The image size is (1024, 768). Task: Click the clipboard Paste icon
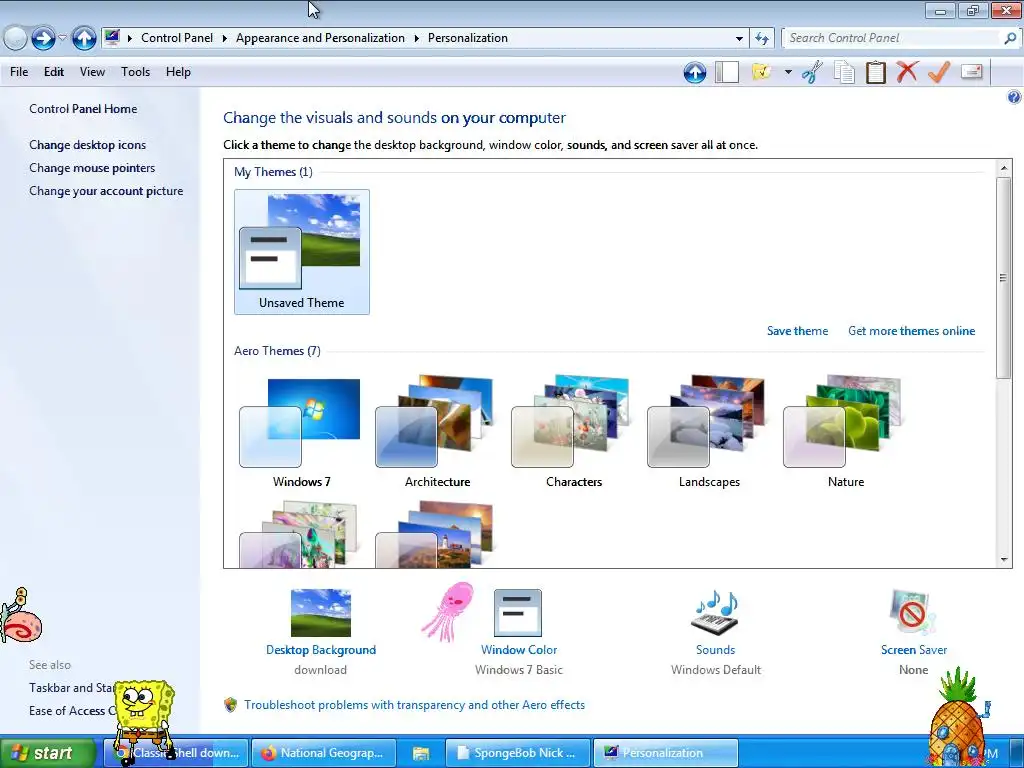click(876, 72)
